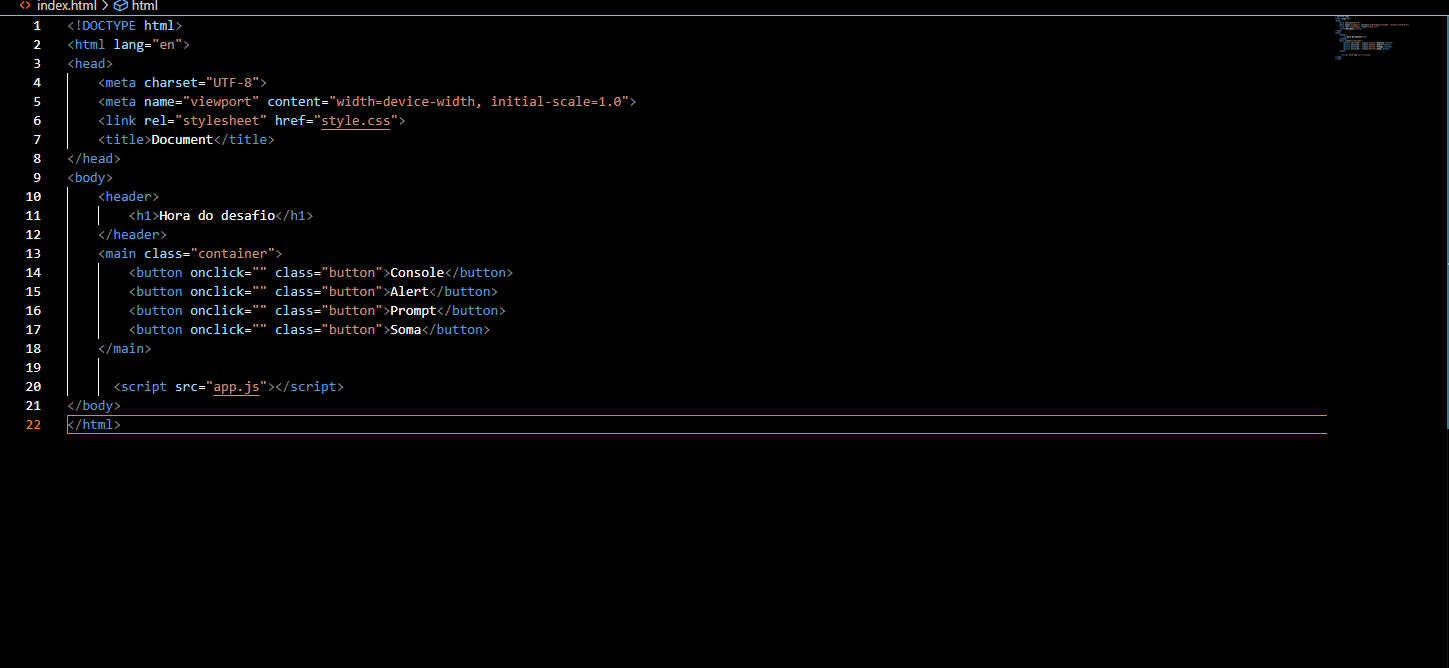Click the src attribute name
1449x668 pixels.
186,387
